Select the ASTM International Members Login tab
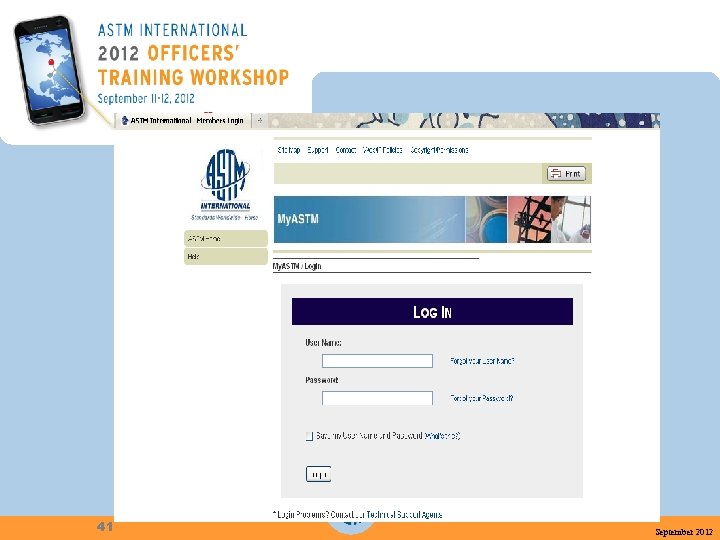720x540 pixels. [x=183, y=120]
